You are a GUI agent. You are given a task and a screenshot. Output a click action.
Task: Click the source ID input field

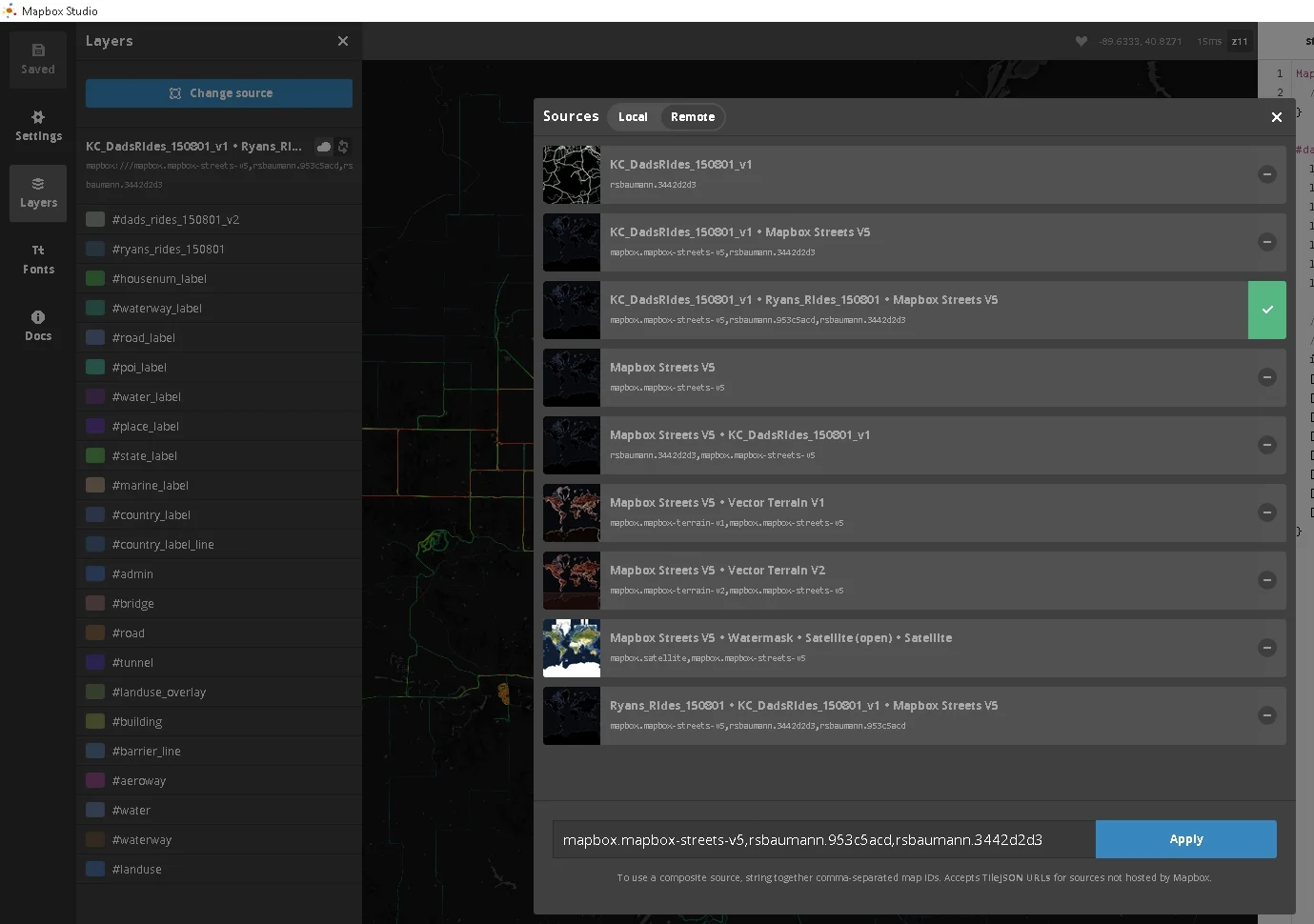coord(824,839)
